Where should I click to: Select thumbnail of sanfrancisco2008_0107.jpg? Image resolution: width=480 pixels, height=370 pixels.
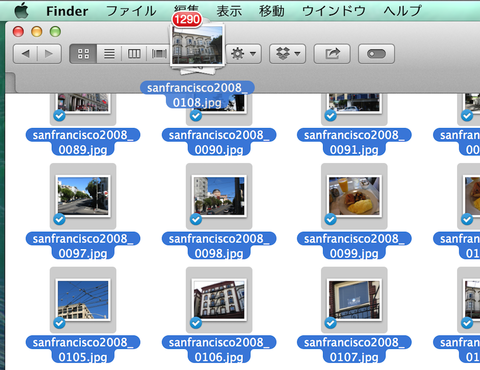coord(354,300)
